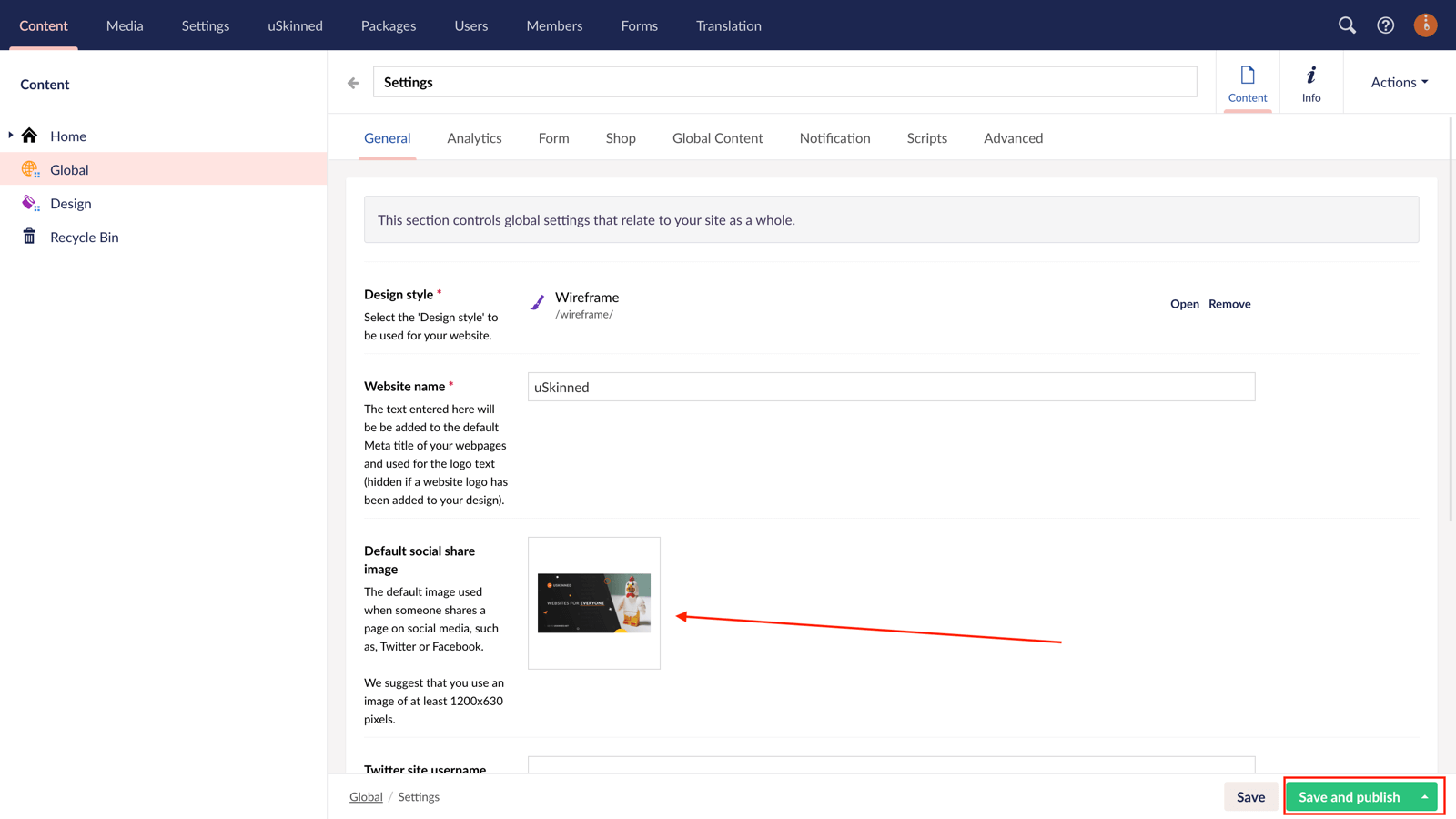1456x819 pixels.
Task: Open the Actions dropdown
Action: click(1397, 82)
